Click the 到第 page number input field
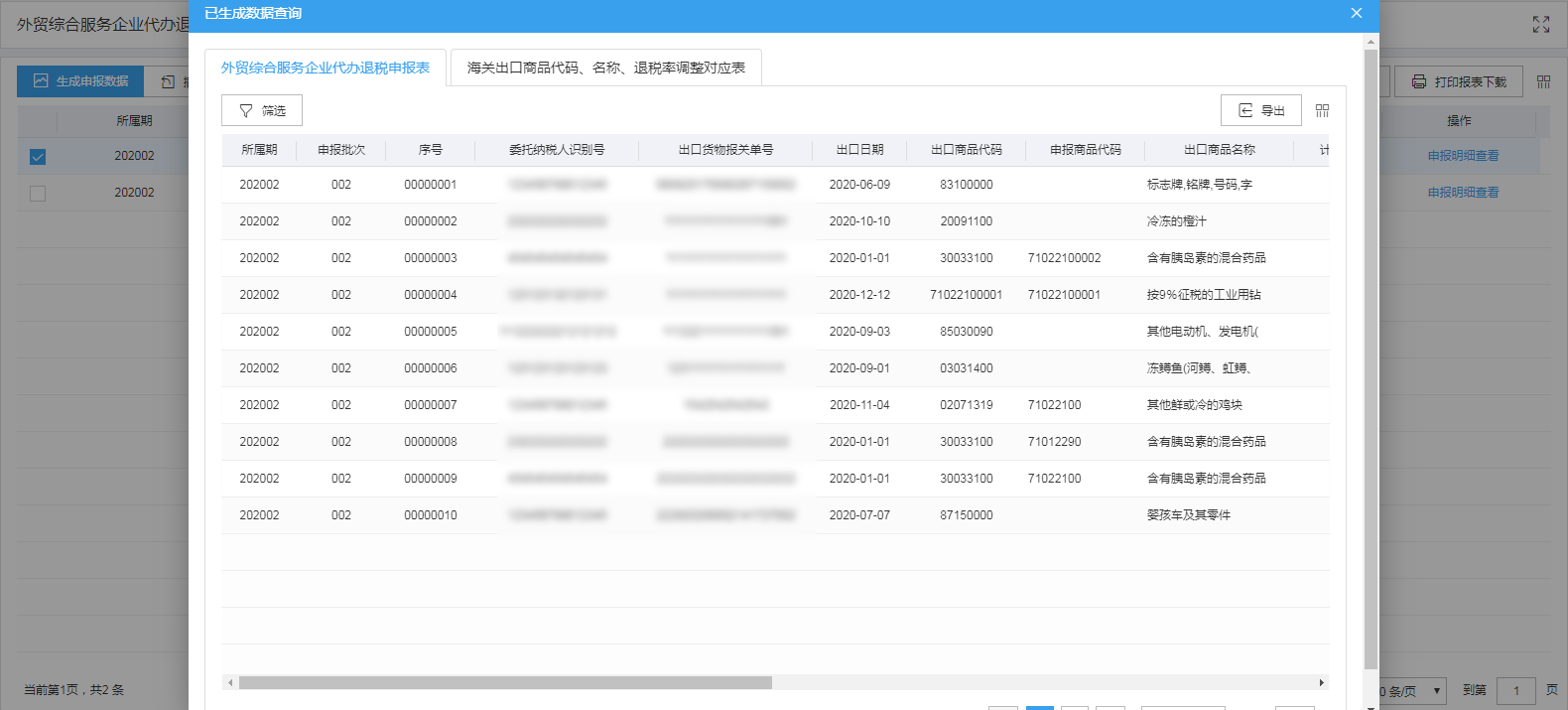 click(1515, 691)
